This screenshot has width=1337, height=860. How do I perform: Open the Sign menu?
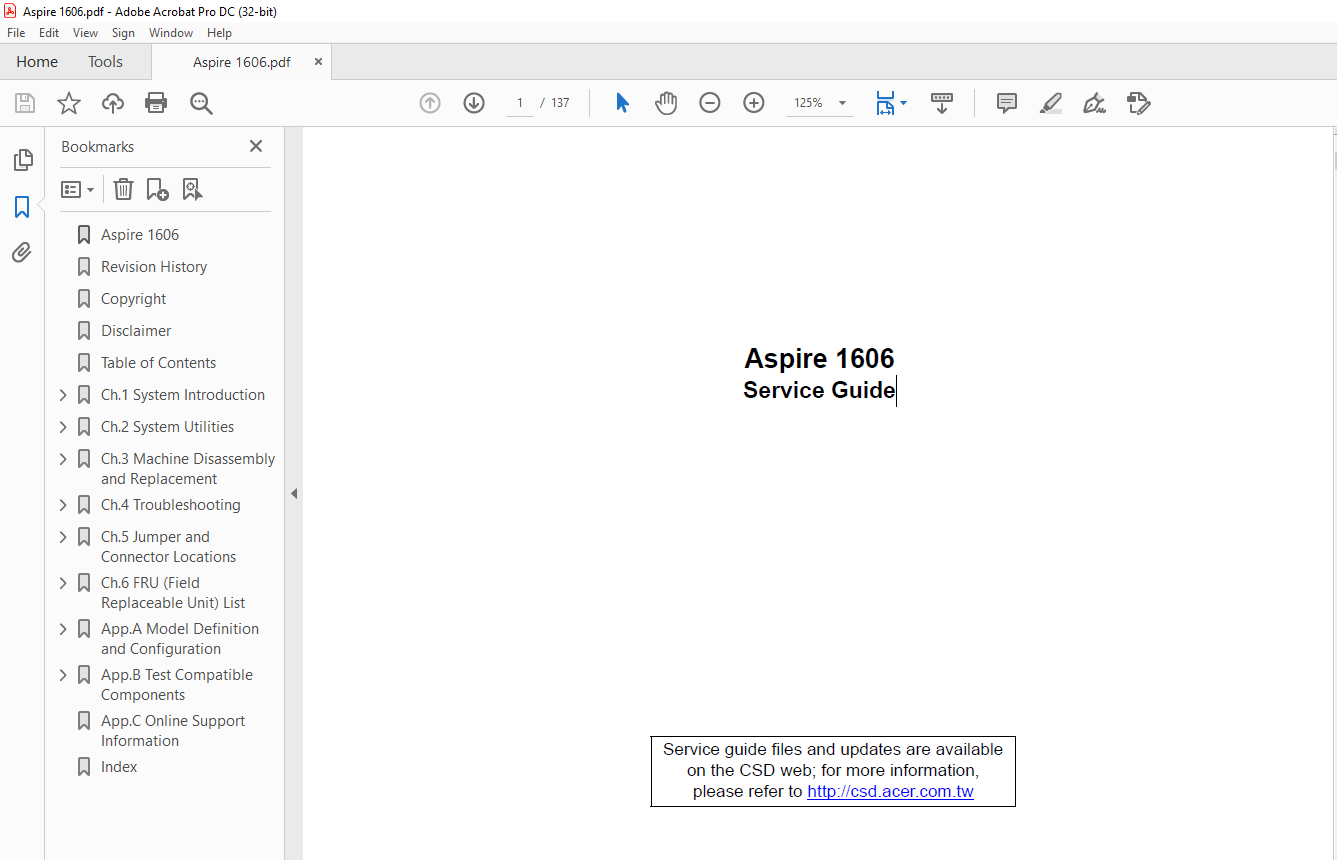123,33
